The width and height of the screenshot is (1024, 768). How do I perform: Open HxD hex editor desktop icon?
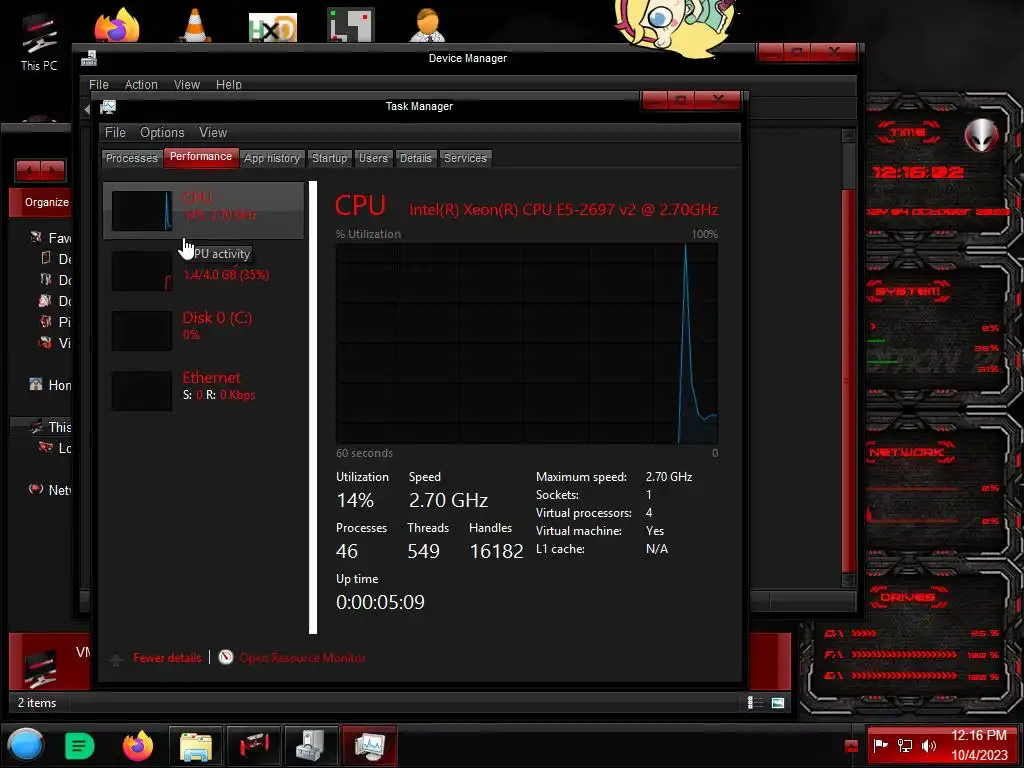coord(273,27)
